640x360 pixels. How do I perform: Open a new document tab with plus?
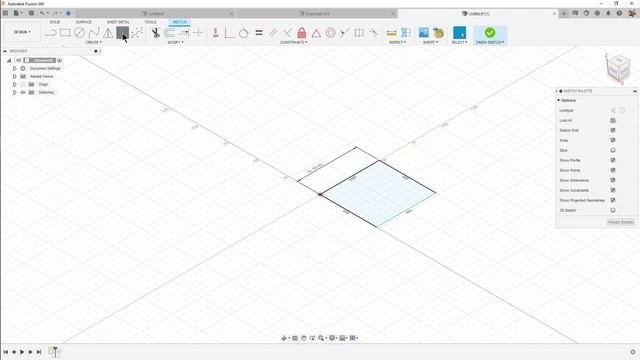click(564, 13)
